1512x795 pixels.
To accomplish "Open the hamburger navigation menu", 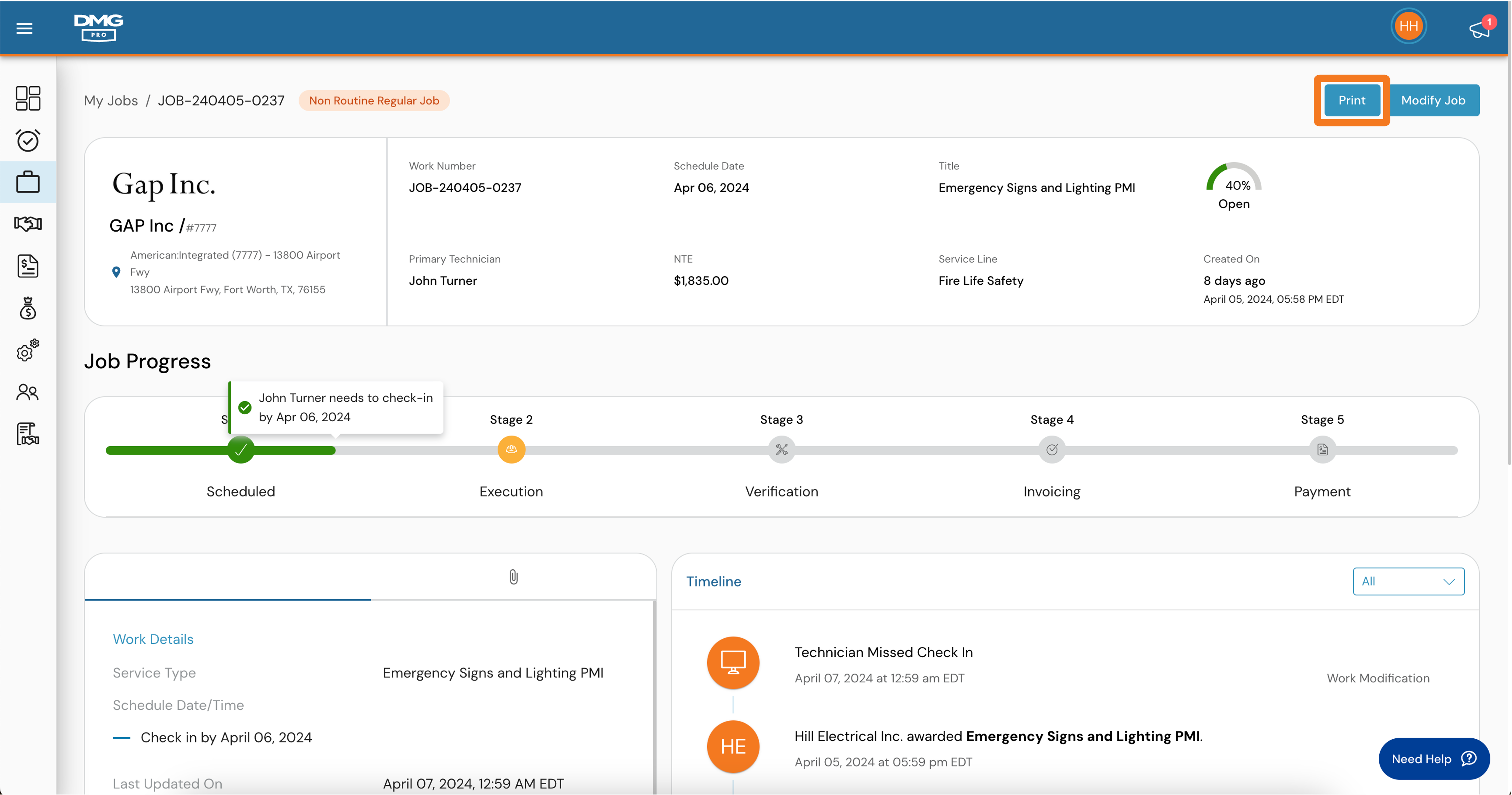I will pyautogui.click(x=25, y=28).
